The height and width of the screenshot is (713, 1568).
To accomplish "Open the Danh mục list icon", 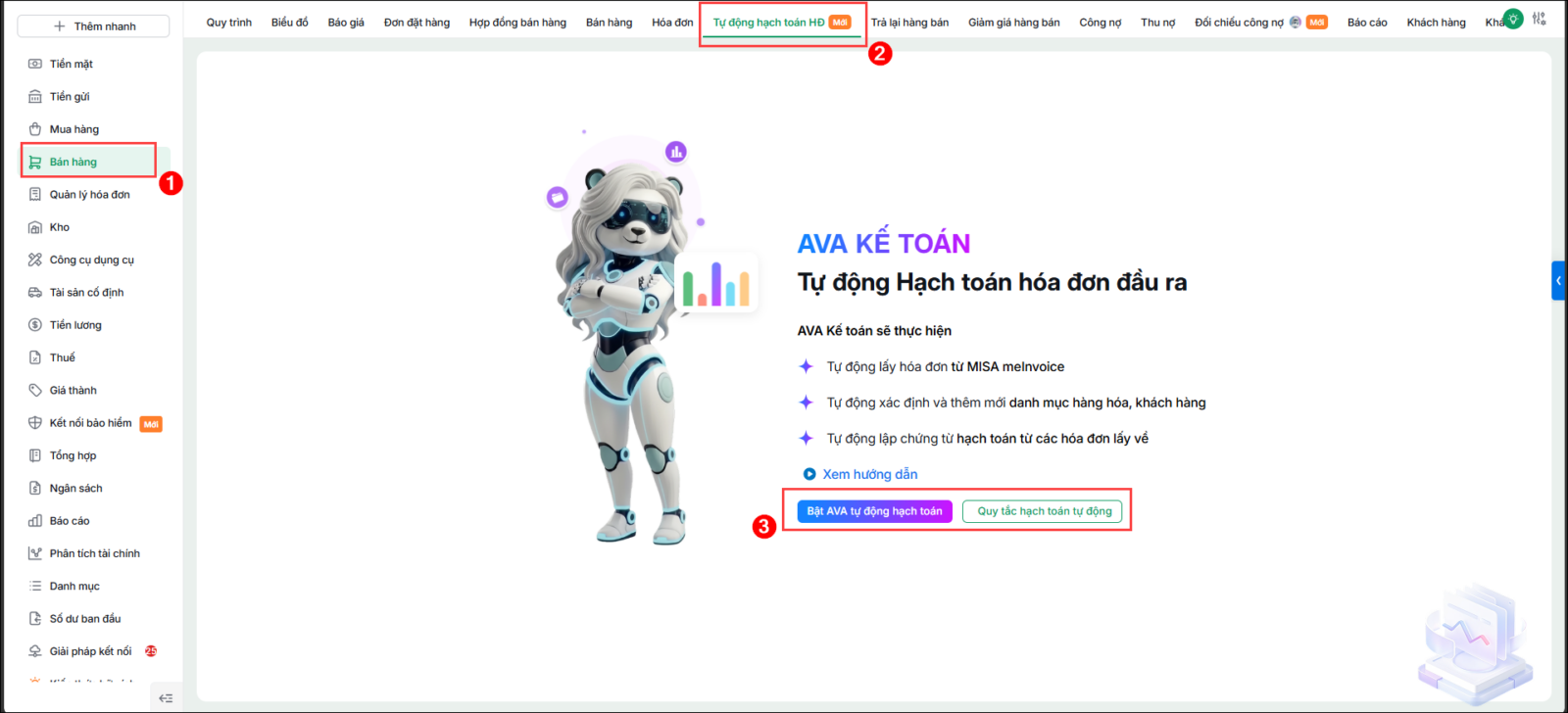I will pos(35,586).
